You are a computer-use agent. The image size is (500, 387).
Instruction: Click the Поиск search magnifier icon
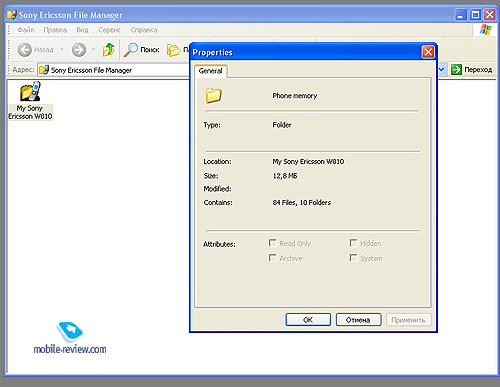click(131, 50)
